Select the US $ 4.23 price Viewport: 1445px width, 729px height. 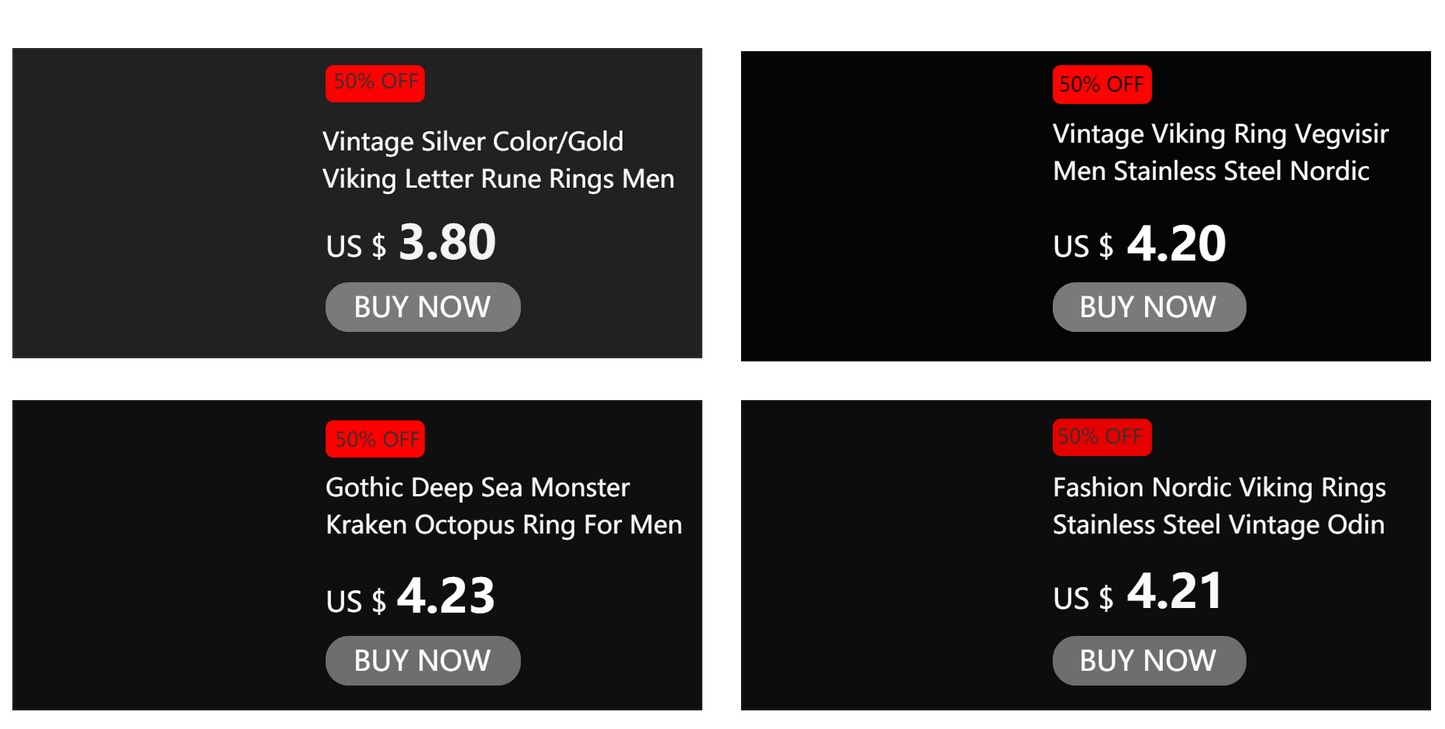pyautogui.click(x=410, y=598)
